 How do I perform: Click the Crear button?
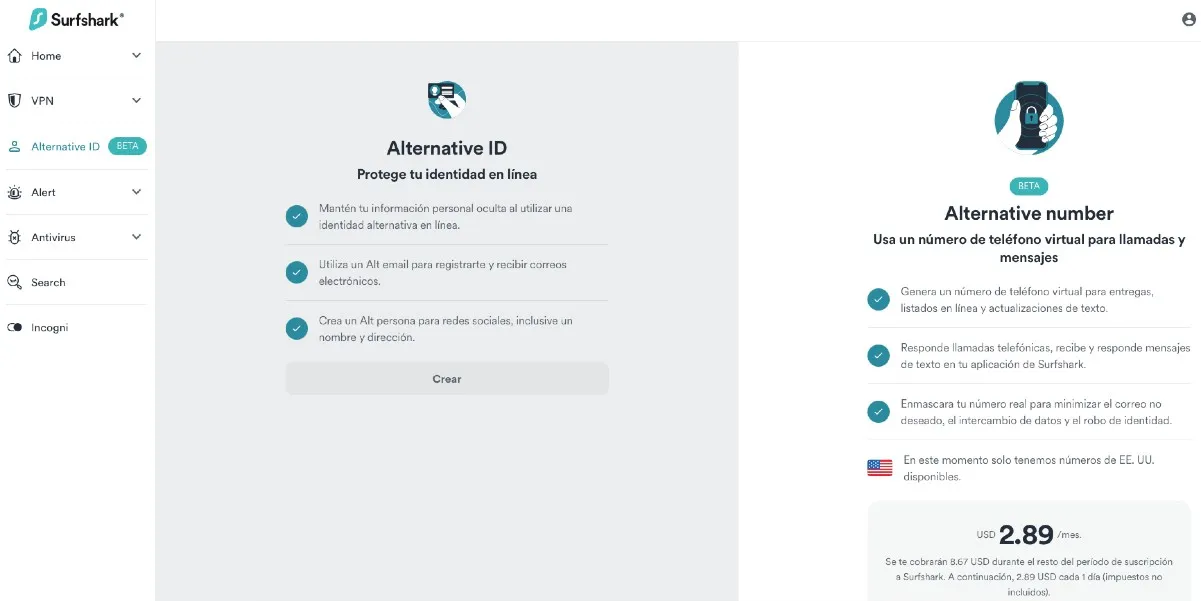(x=447, y=379)
